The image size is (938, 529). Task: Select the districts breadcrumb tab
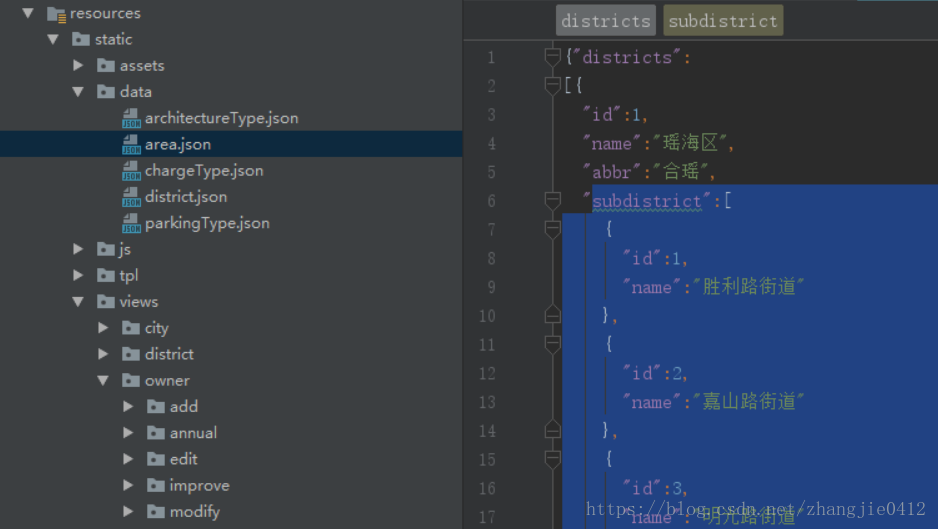605,21
